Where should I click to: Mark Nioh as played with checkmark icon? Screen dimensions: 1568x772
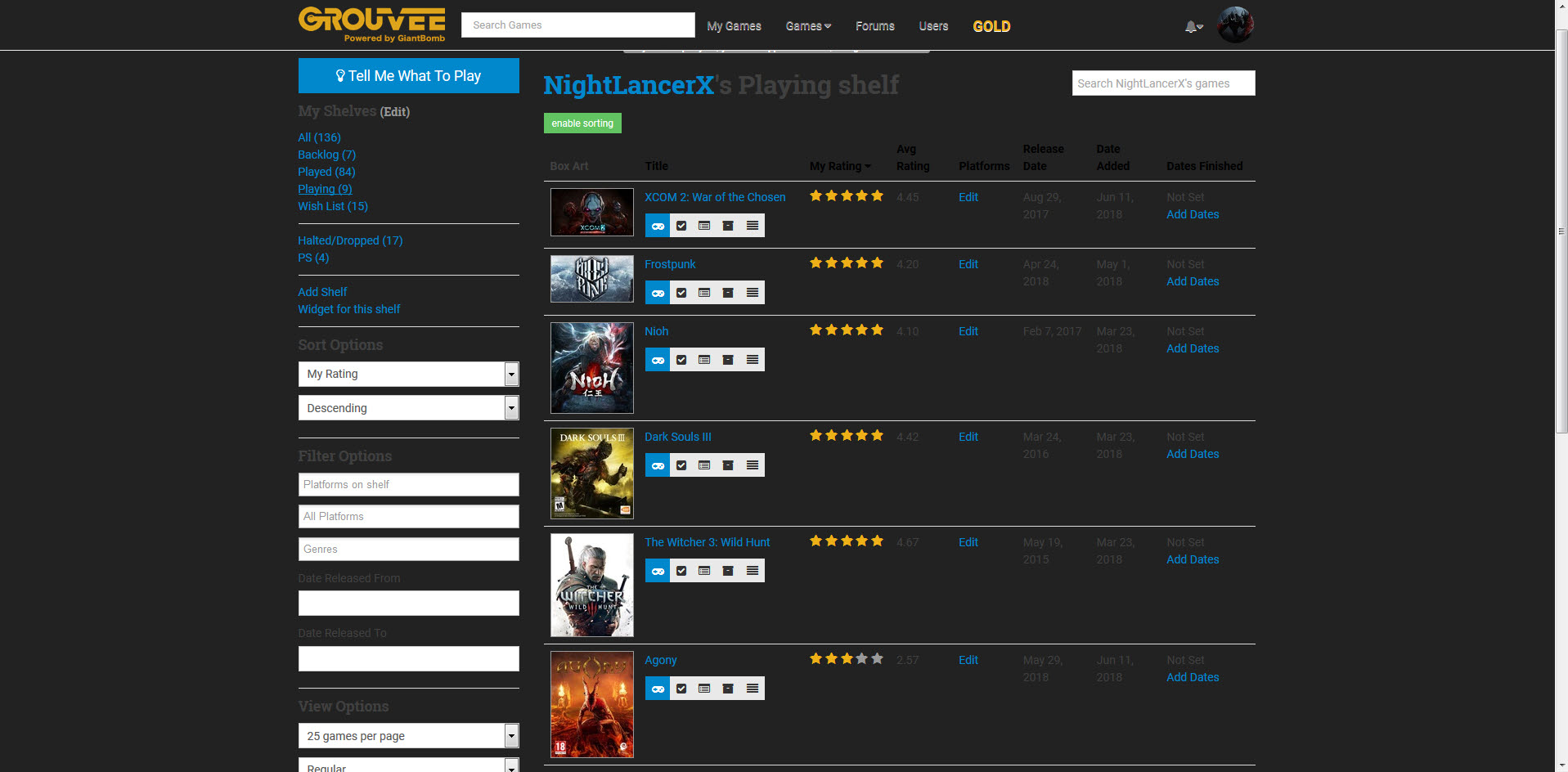(x=681, y=360)
